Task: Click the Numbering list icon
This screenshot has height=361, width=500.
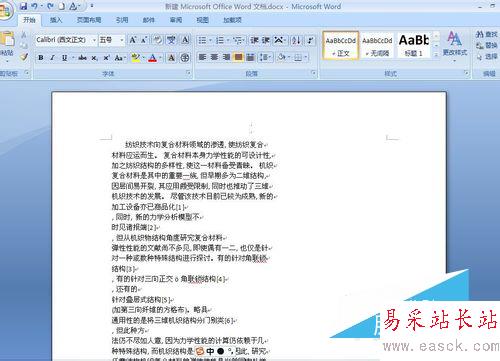Action: (x=220, y=40)
